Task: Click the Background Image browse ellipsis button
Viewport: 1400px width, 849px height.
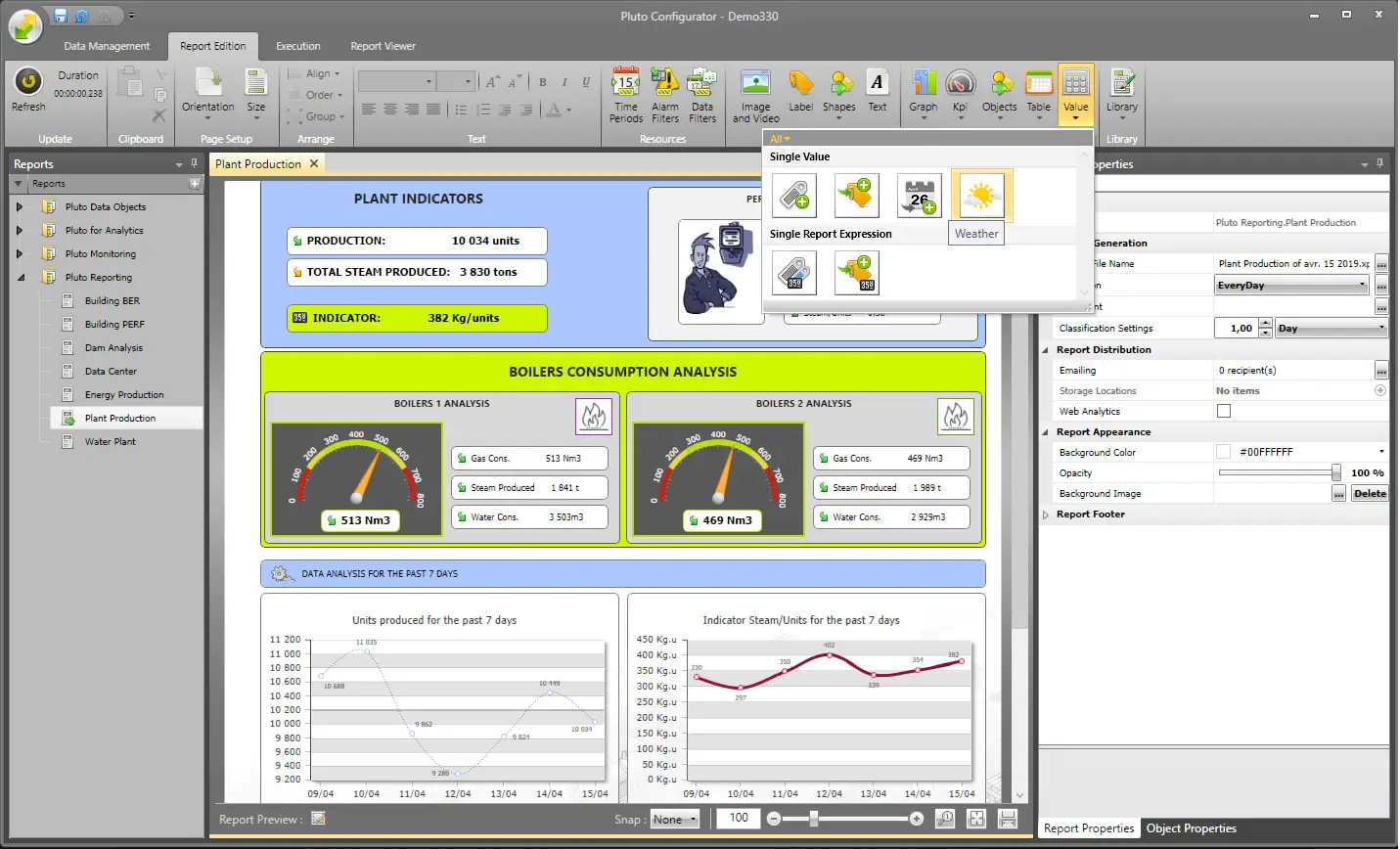Action: [1338, 494]
